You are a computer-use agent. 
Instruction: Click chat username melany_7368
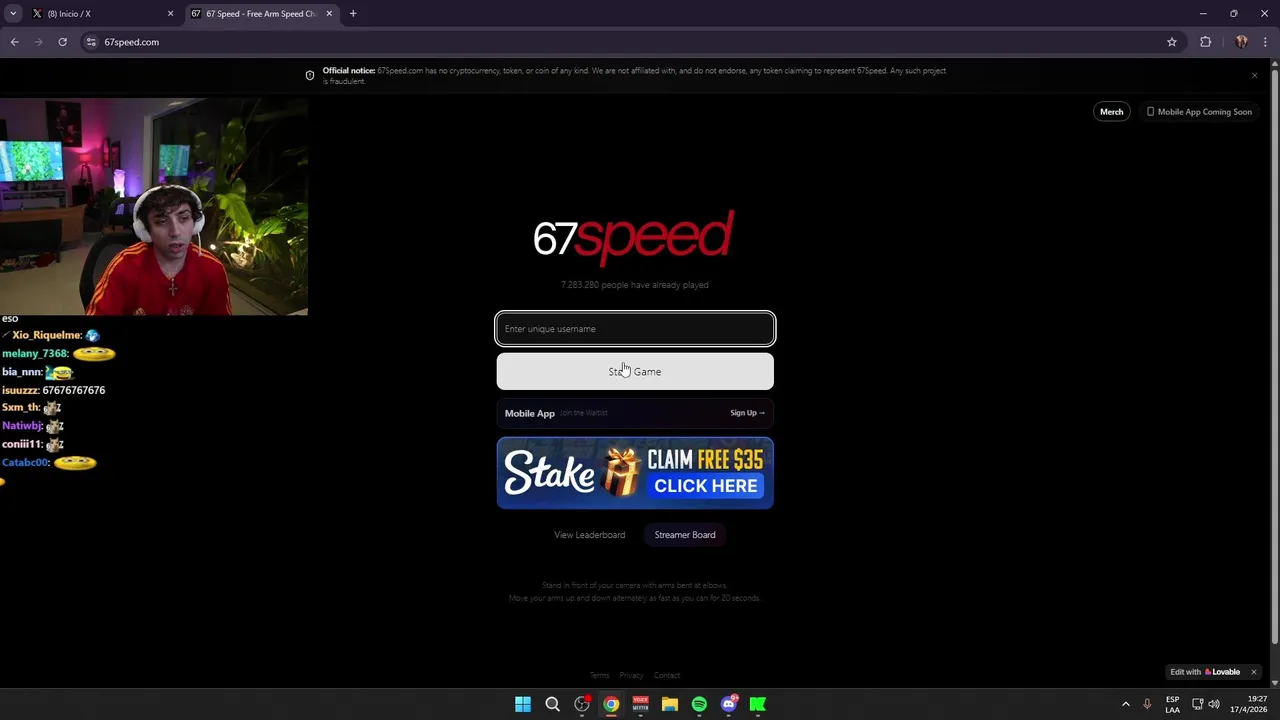pyautogui.click(x=35, y=354)
